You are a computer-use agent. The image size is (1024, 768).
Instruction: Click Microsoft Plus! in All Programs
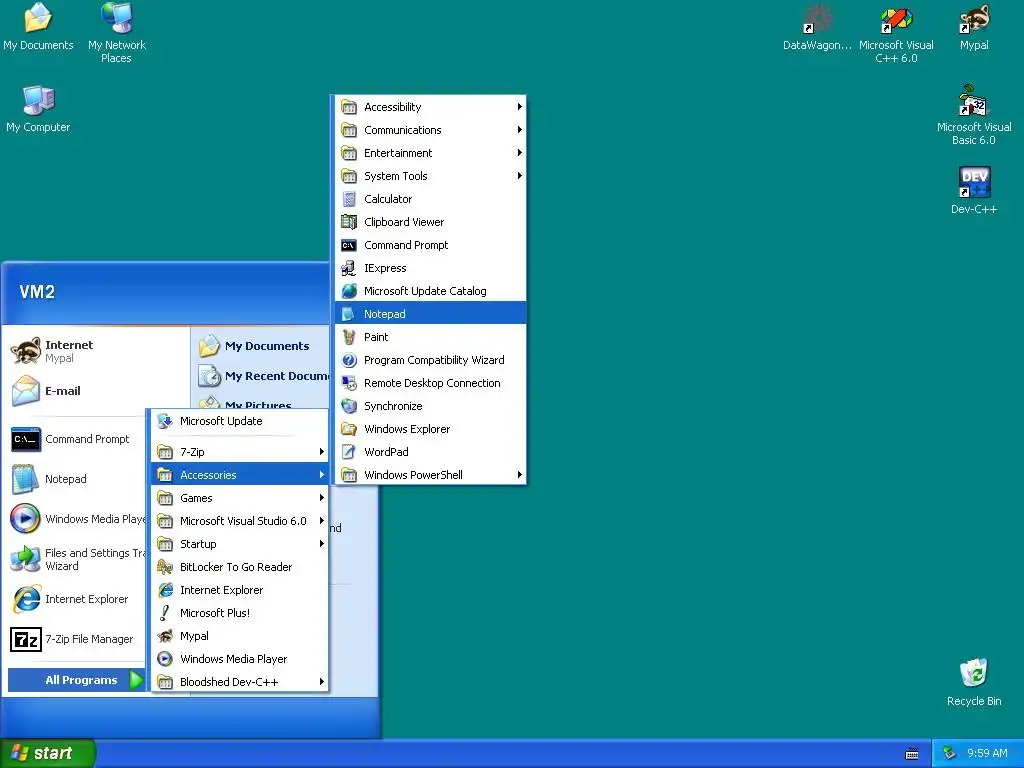[240, 613]
